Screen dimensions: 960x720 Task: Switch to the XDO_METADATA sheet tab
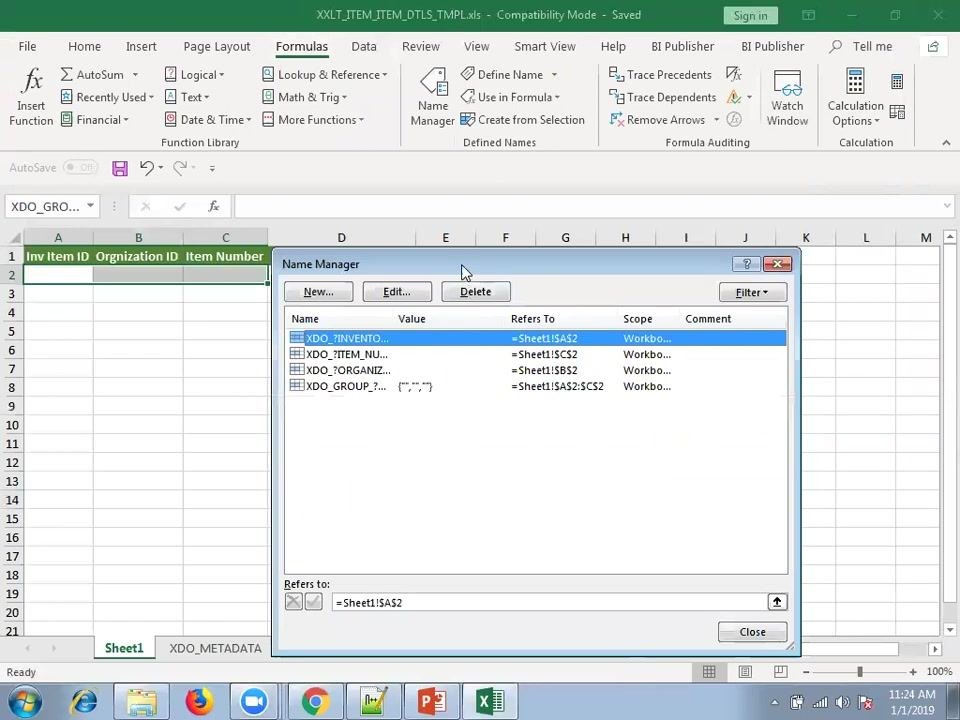click(215, 648)
